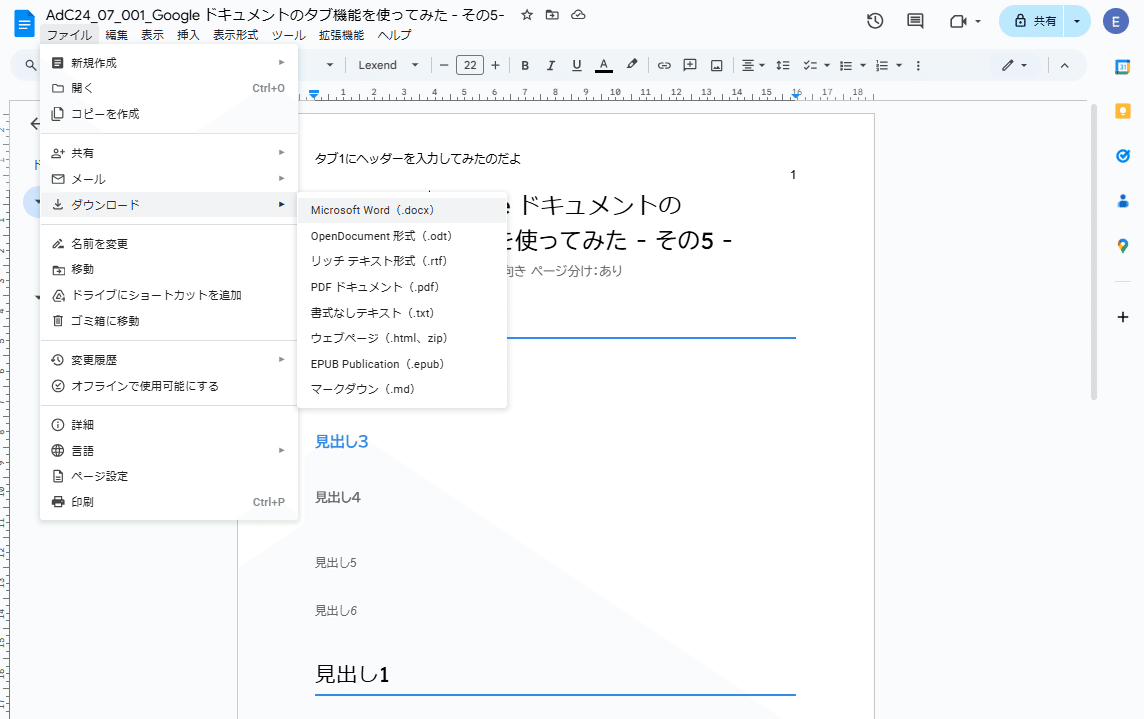
Task: Insert an image from the toolbar
Action: point(716,66)
